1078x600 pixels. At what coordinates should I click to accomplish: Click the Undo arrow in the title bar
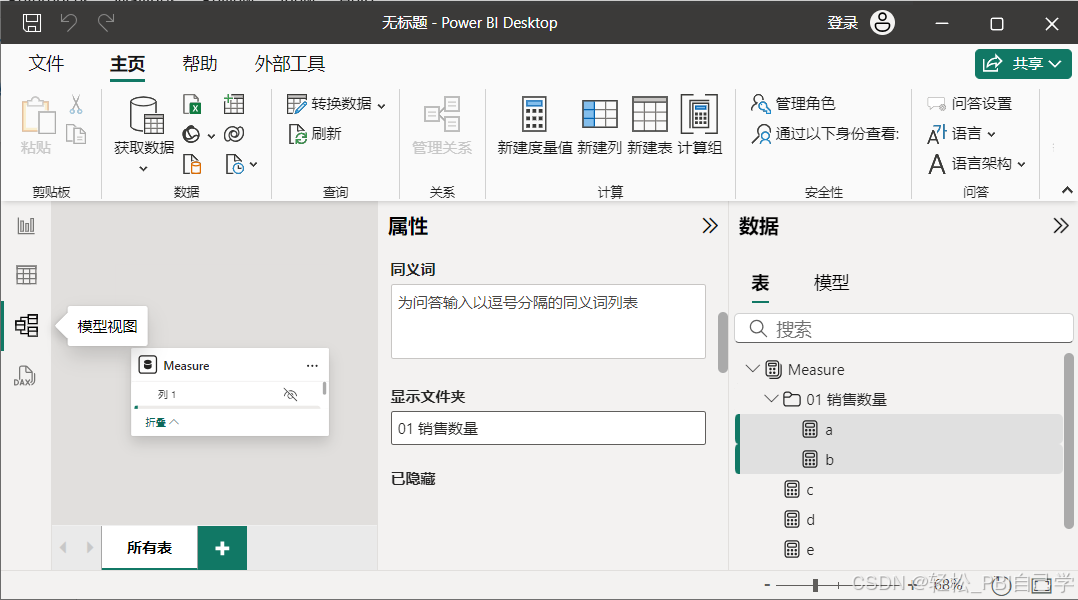tap(69, 23)
